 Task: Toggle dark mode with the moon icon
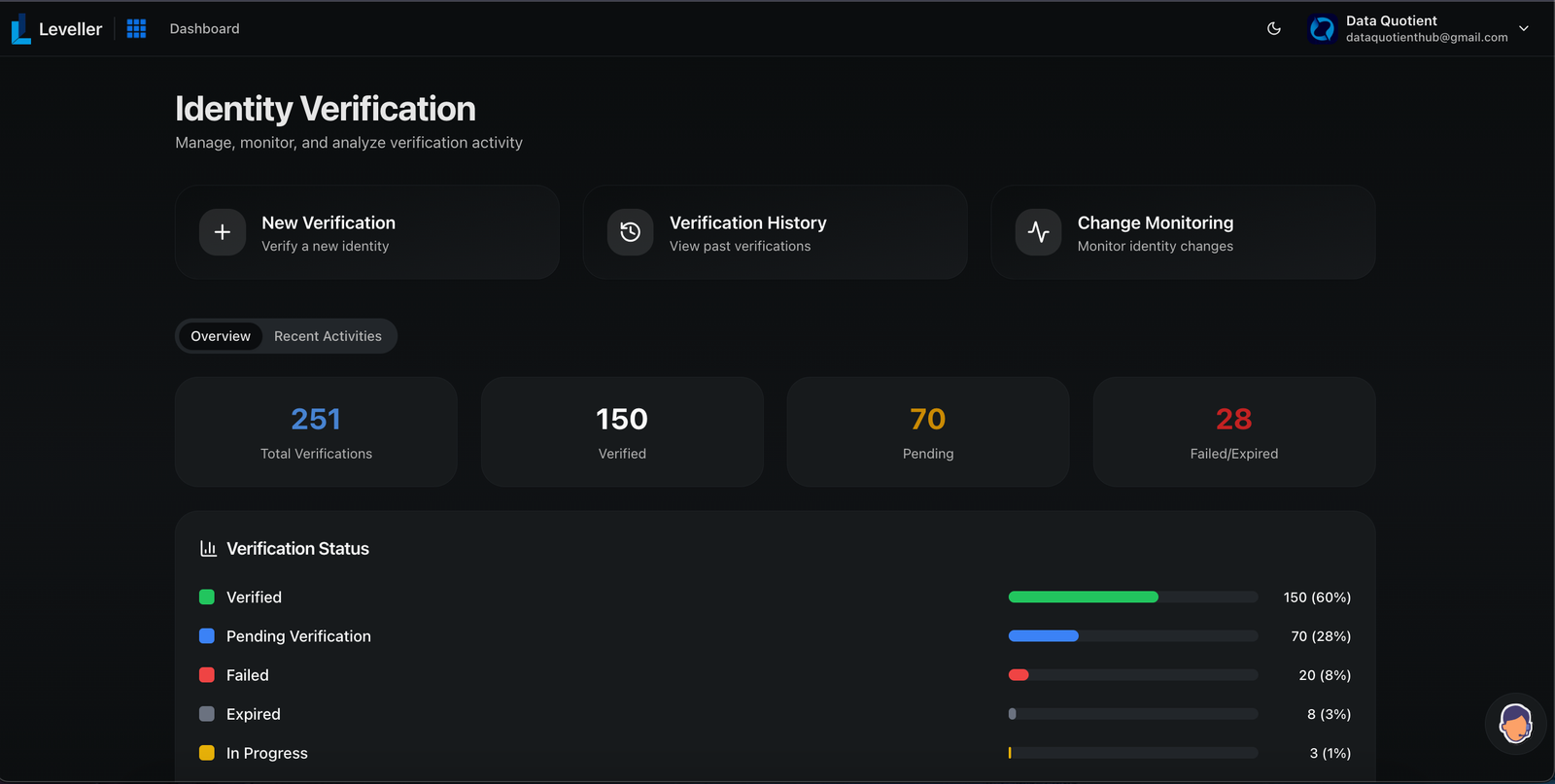[x=1273, y=29]
